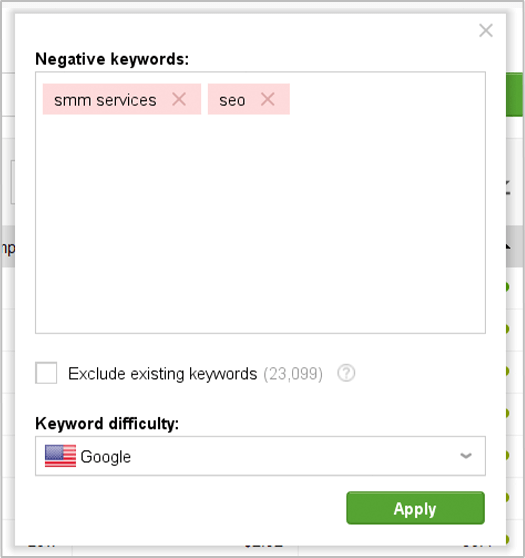This screenshot has height=558, width=525.
Task: Toggle via the "Exclude existing keywords" label
Action: point(162,374)
